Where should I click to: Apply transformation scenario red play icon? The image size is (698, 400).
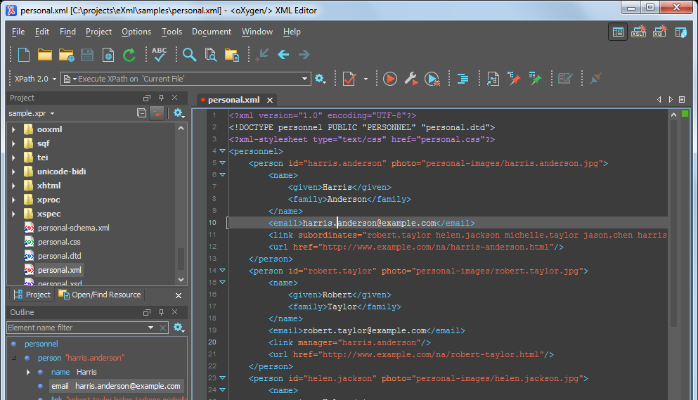coord(390,79)
